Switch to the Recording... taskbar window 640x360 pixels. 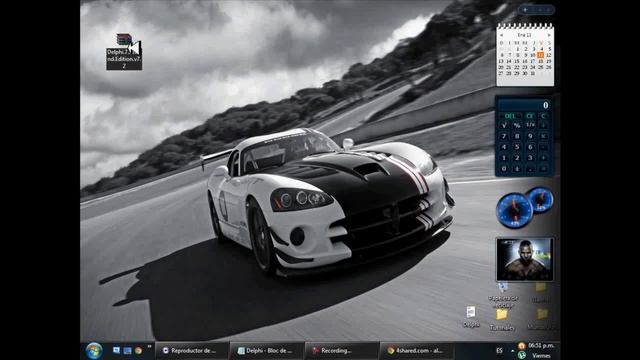pos(342,350)
